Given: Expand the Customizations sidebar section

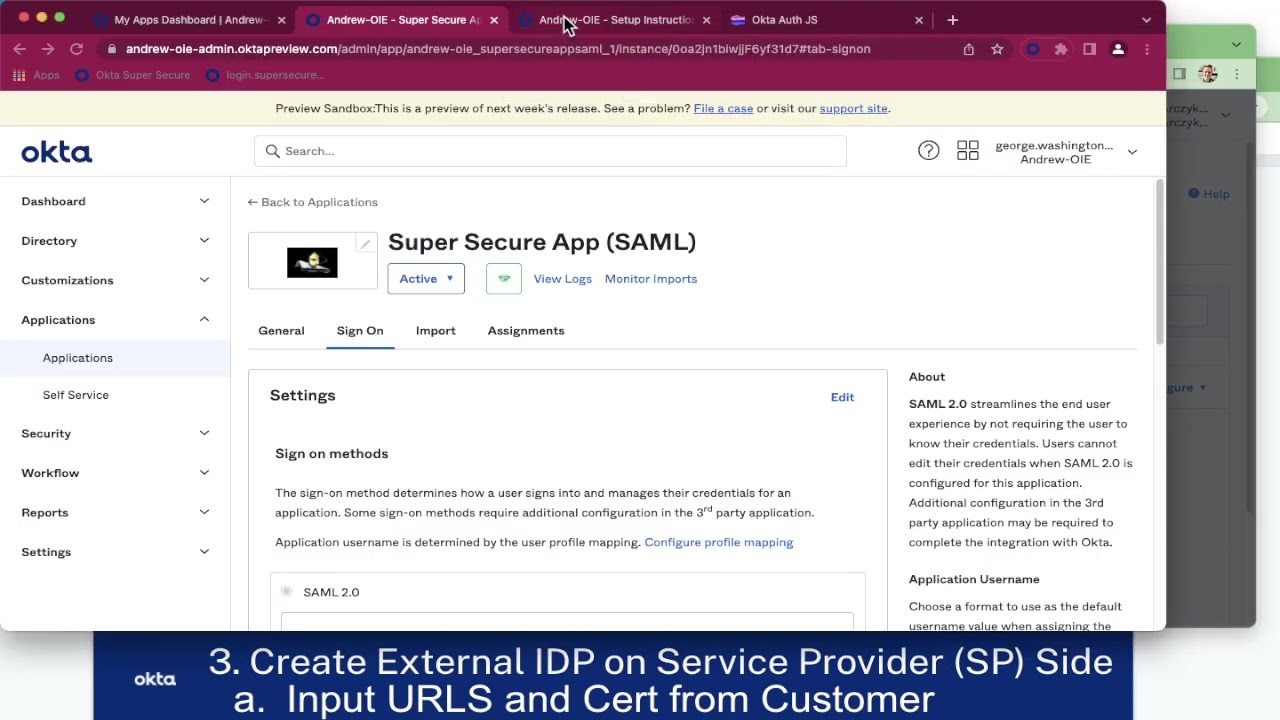Looking at the screenshot, I should (x=115, y=280).
